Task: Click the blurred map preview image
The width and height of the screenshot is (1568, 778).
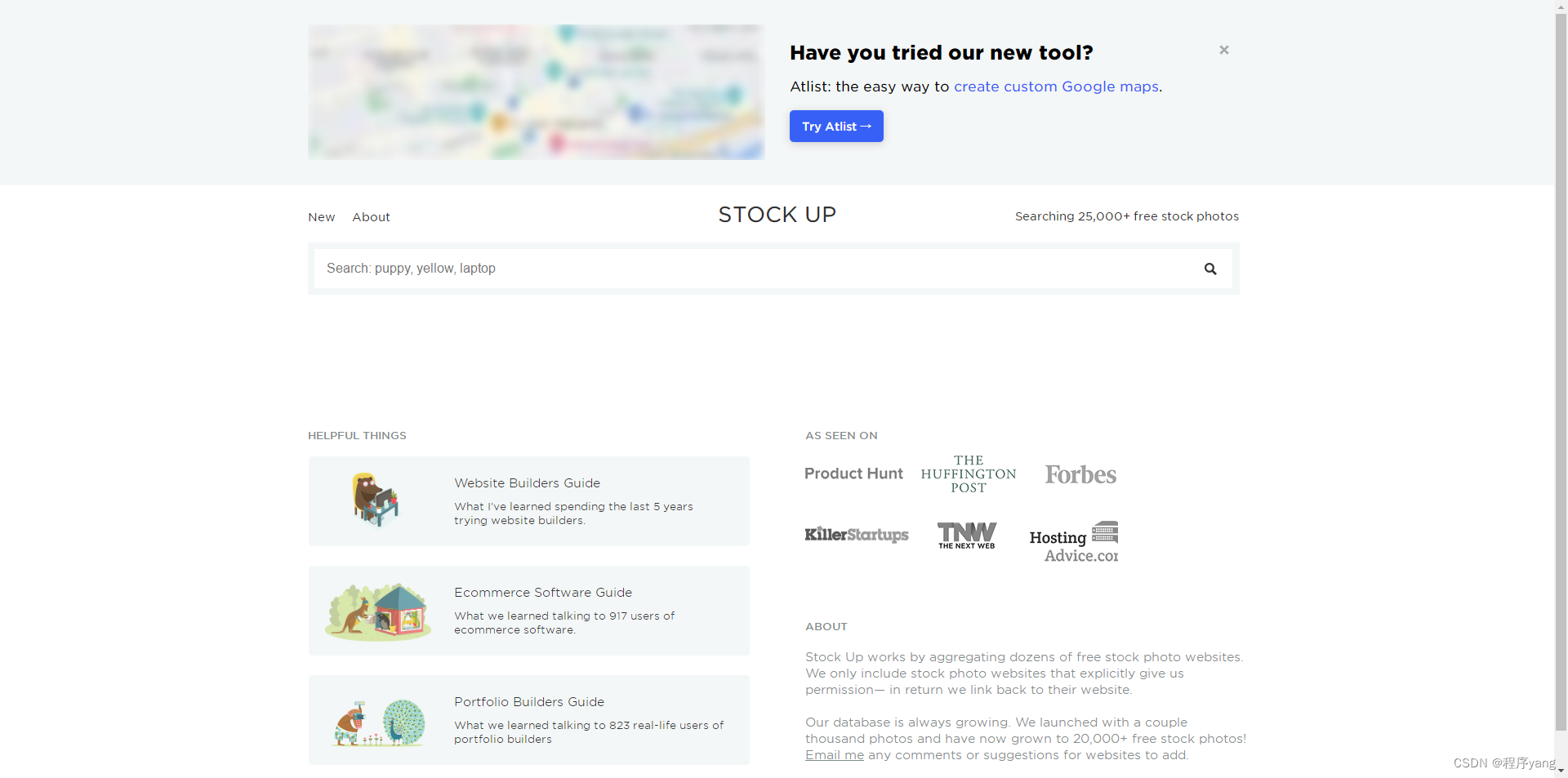Action: pos(537,91)
